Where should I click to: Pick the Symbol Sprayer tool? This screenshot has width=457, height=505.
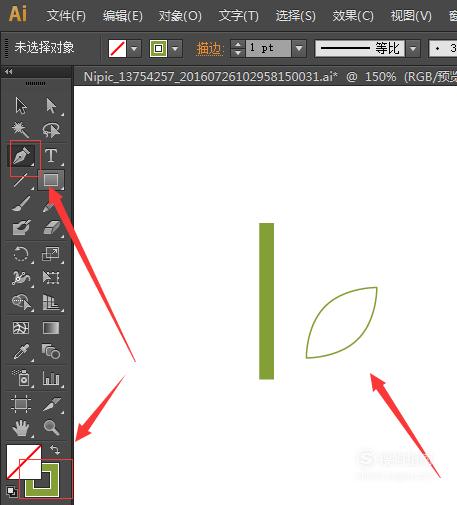point(21,378)
